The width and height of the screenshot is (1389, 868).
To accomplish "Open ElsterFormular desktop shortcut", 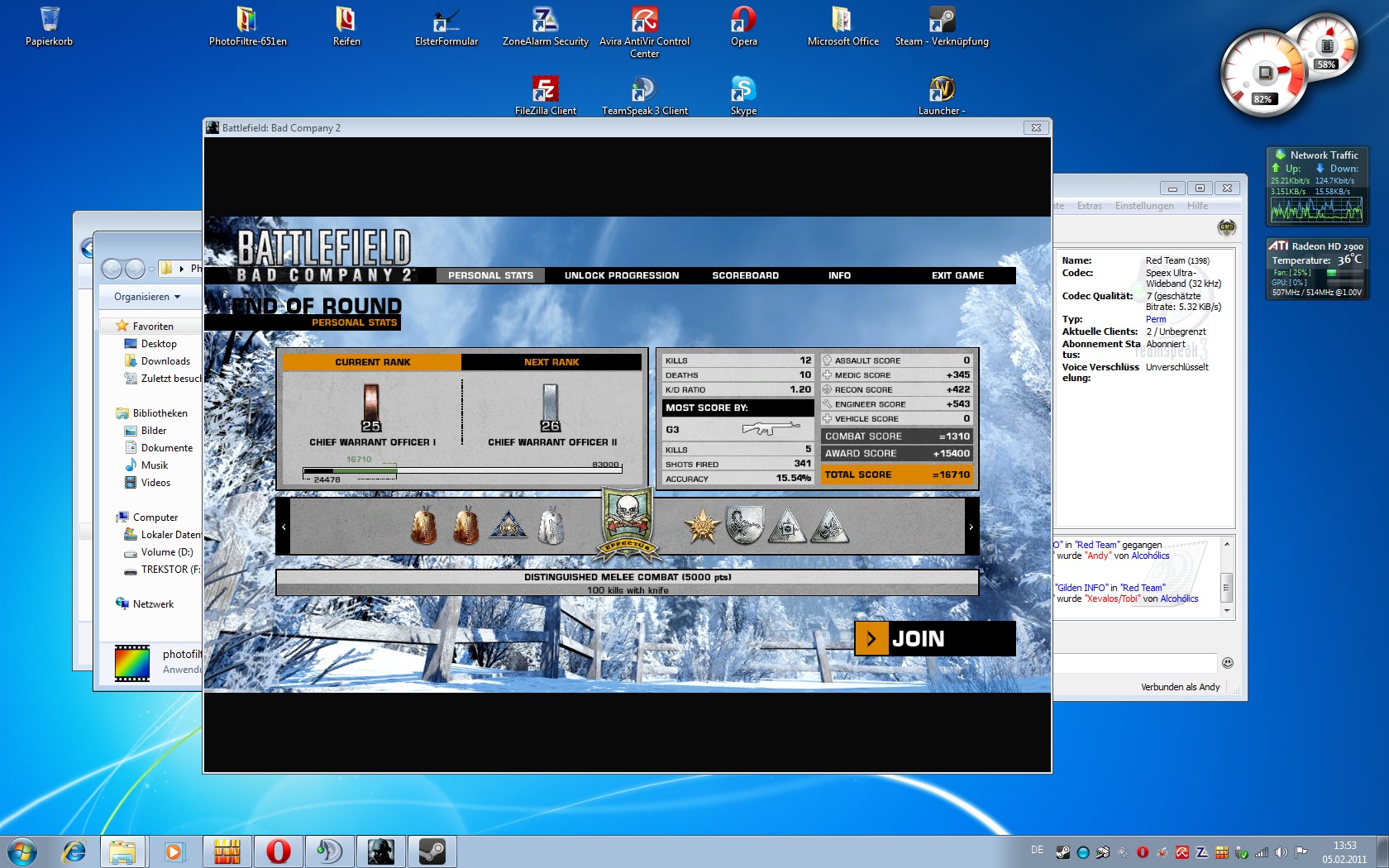I will point(446,26).
